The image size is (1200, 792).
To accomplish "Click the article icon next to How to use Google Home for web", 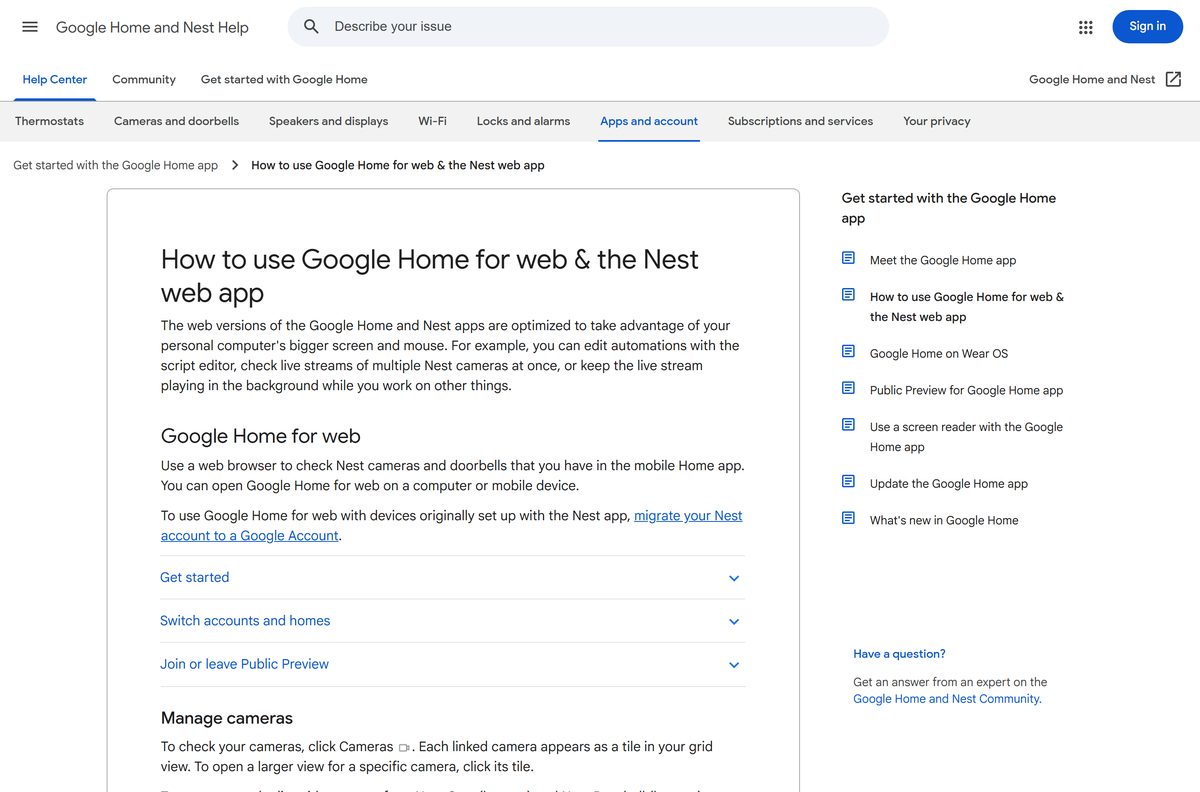I will coord(848,295).
